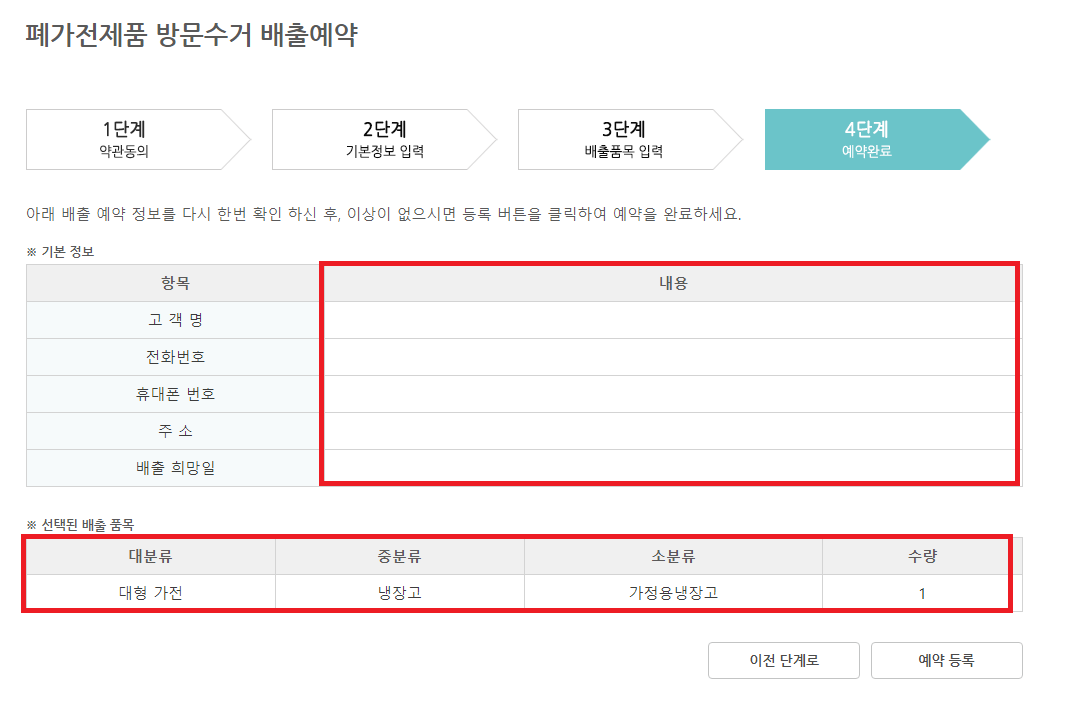1065x713 pixels.
Task: Click the '※ 기본 정보' section heading
Action: tap(60, 252)
